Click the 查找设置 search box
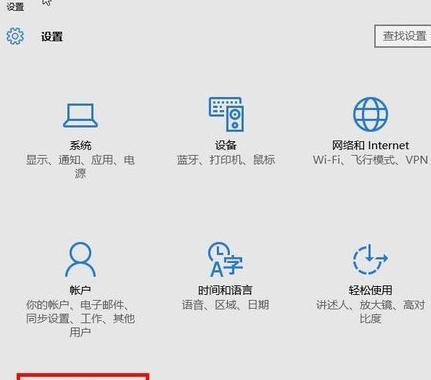 403,36
